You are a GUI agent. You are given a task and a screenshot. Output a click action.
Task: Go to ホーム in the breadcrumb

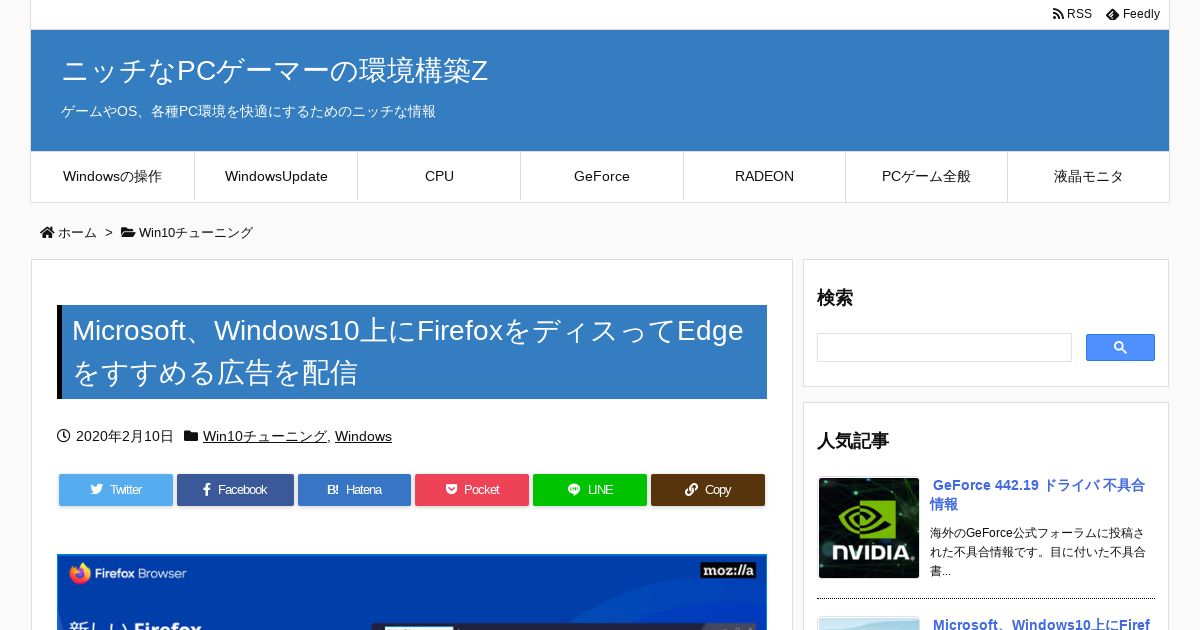77,232
